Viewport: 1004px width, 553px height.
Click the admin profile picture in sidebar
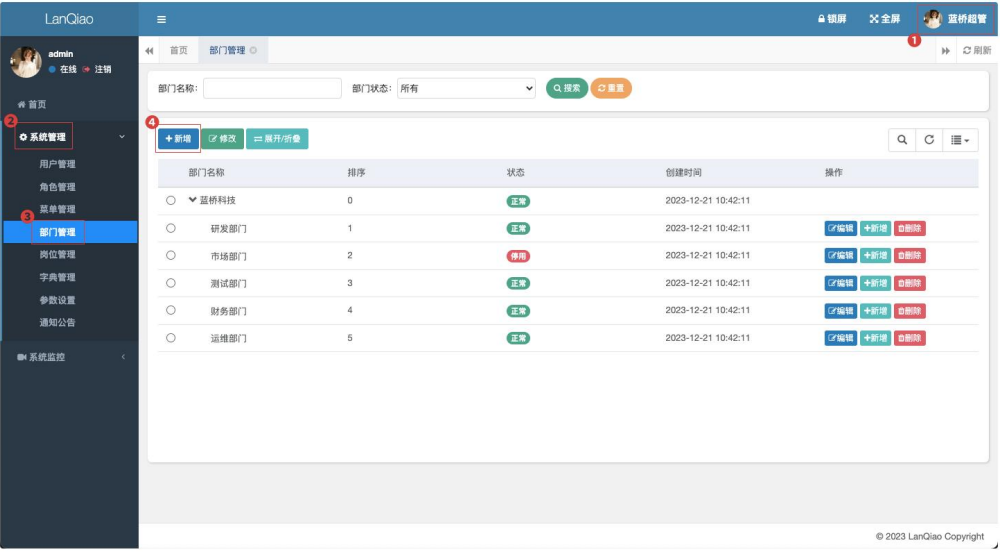(26, 62)
